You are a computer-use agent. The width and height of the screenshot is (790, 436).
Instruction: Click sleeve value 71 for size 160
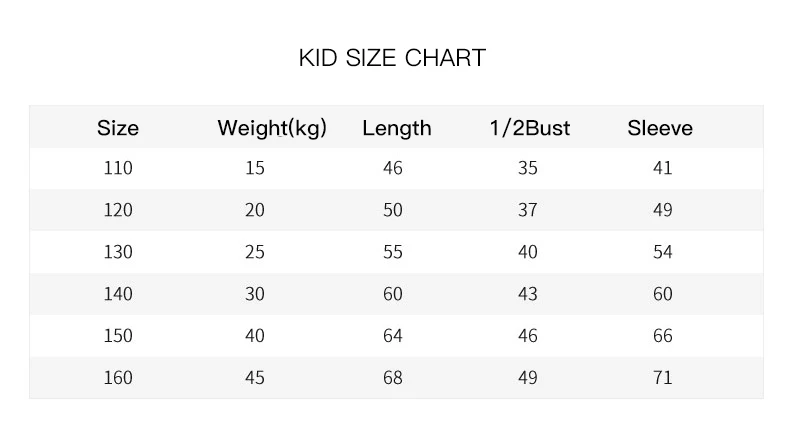coord(663,378)
